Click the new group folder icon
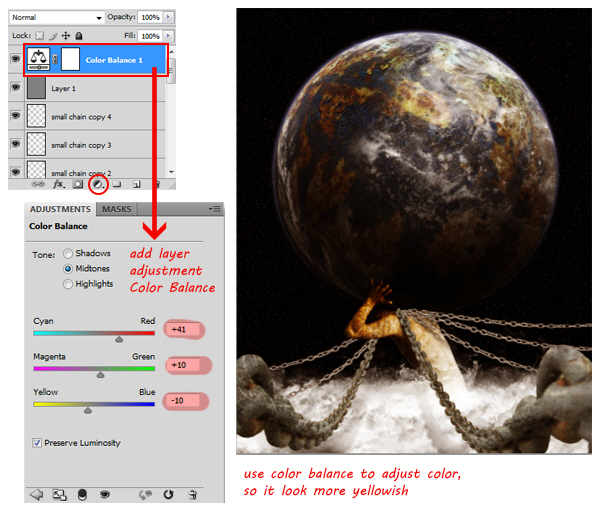The width and height of the screenshot is (599, 513). pos(117,184)
